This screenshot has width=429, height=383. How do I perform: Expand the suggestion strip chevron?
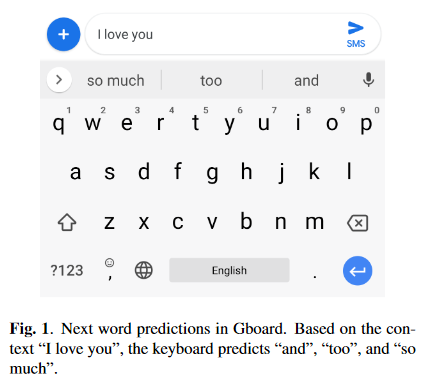pos(59,80)
